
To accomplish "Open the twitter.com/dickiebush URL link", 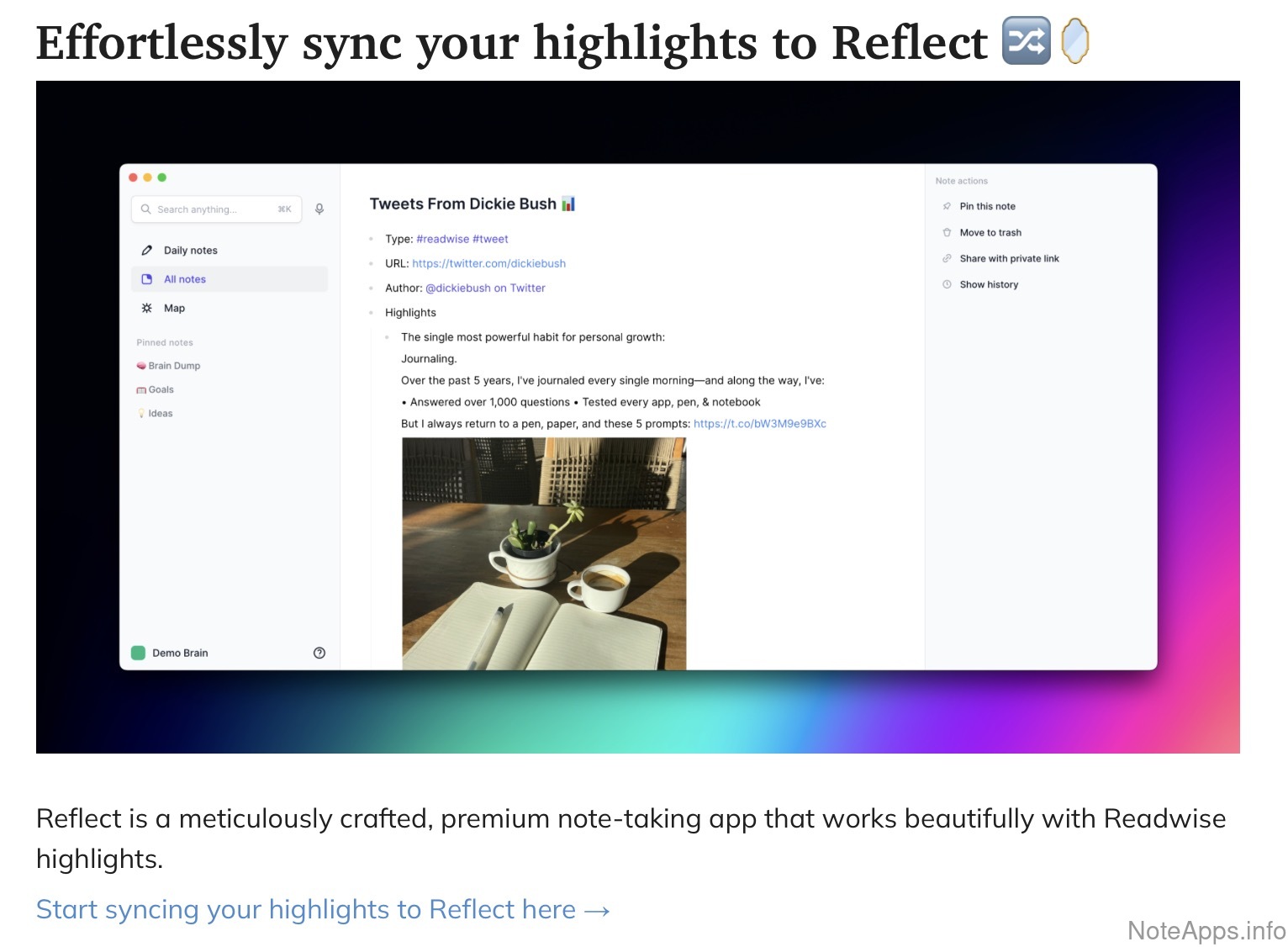I will [x=488, y=264].
